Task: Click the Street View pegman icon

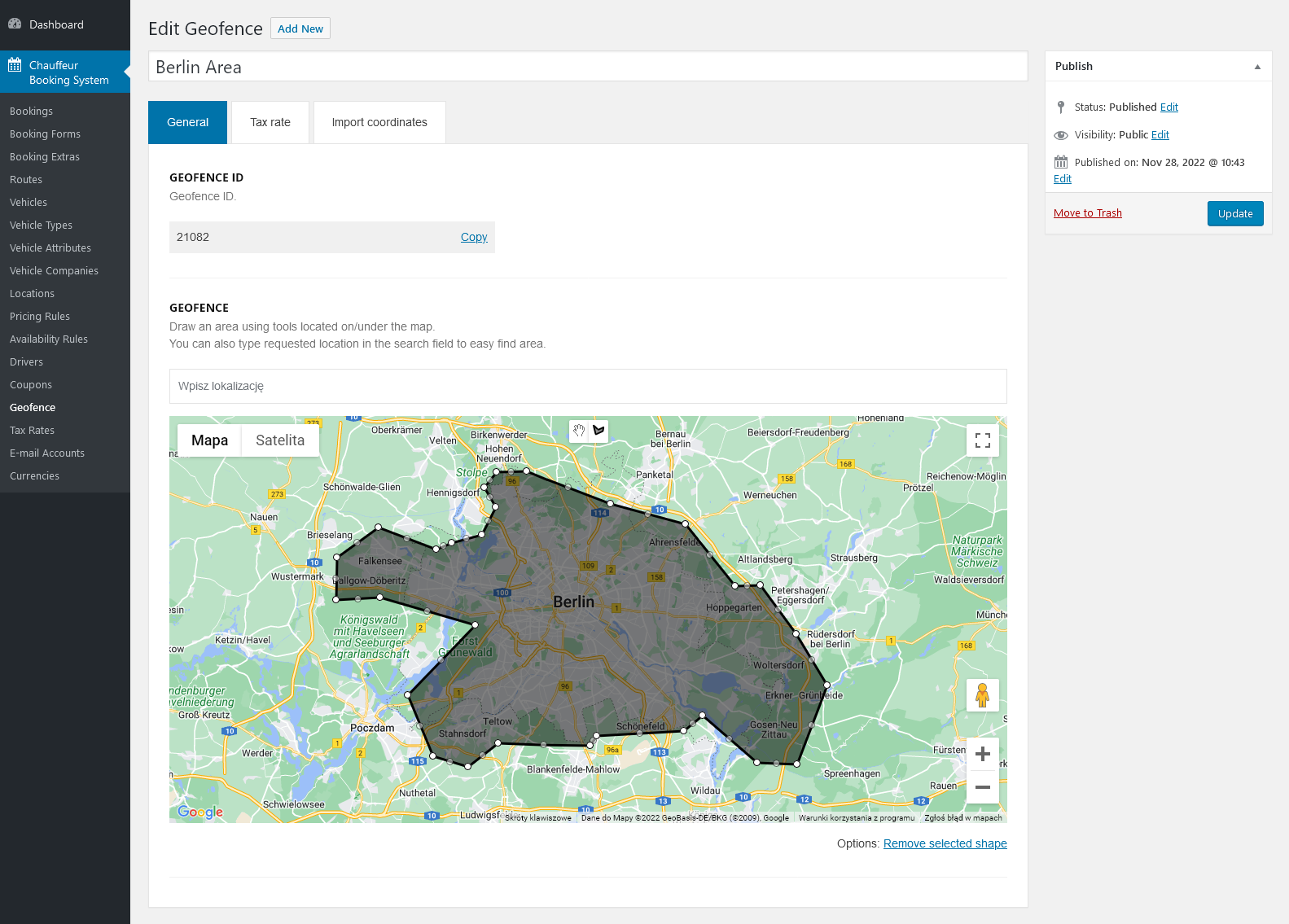Action: pyautogui.click(x=982, y=695)
